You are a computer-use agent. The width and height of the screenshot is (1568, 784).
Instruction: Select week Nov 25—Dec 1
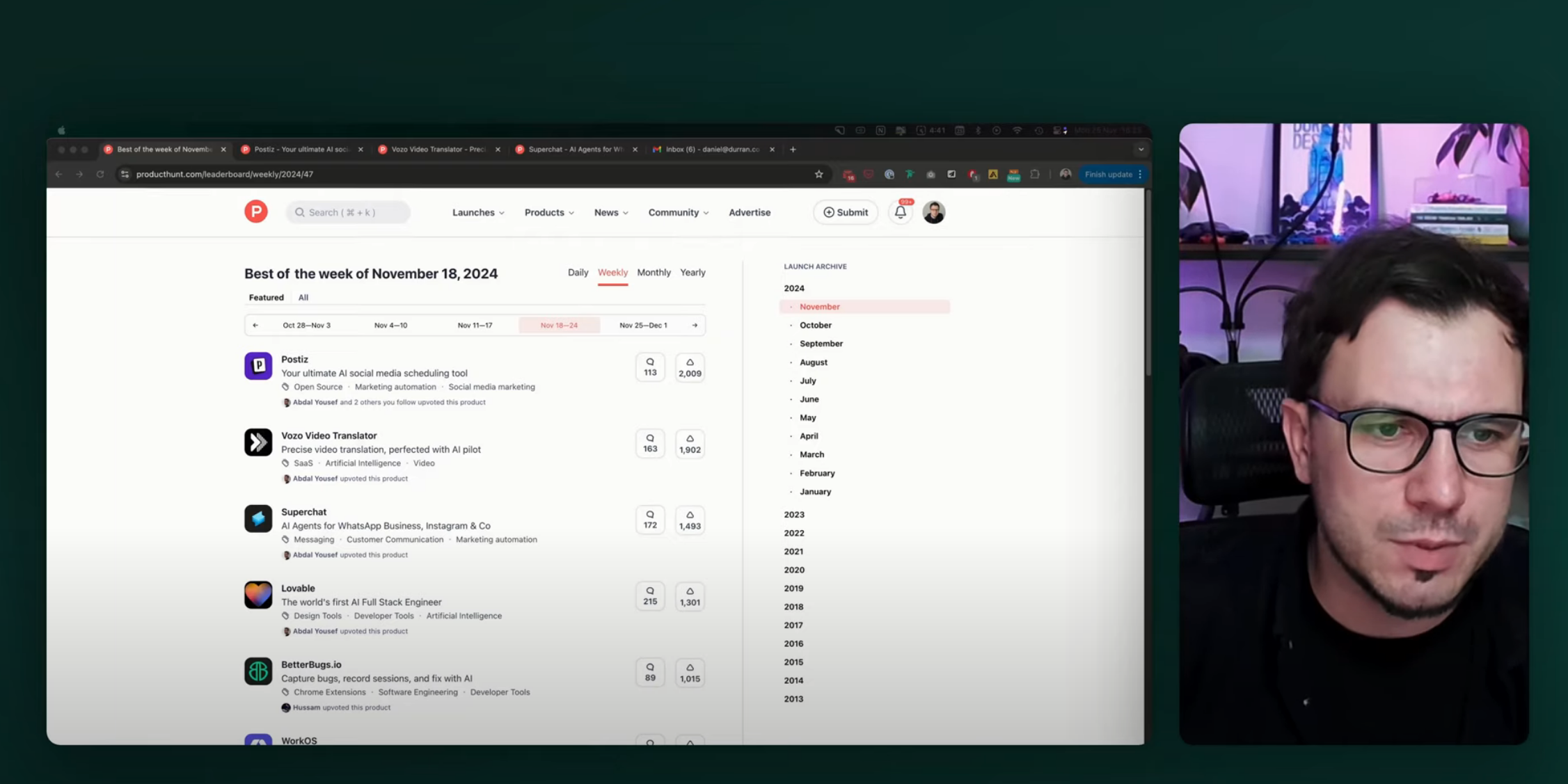point(643,325)
